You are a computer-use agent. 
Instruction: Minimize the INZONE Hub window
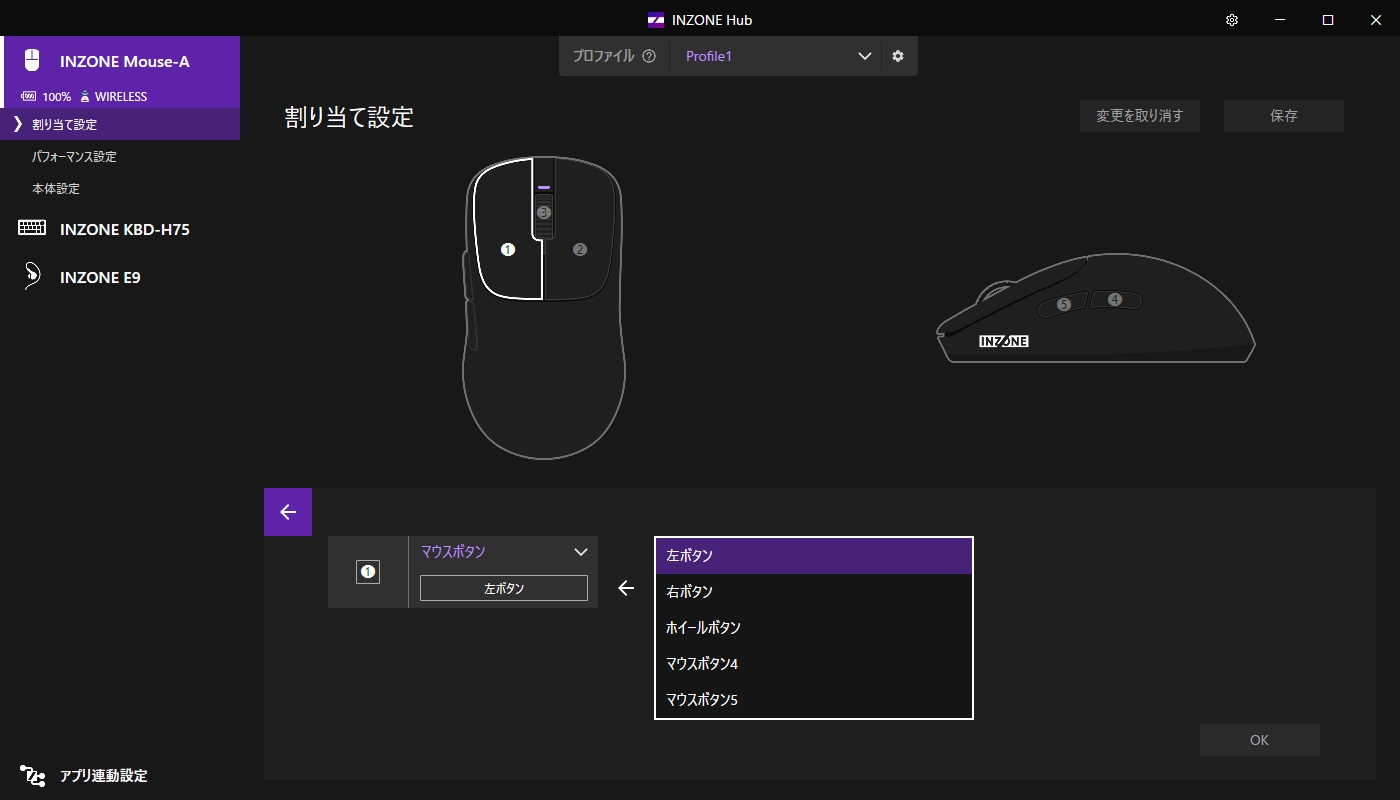pos(1280,20)
